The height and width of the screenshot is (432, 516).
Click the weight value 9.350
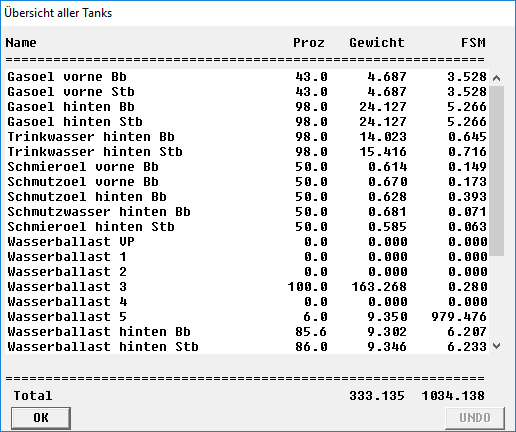(x=387, y=317)
